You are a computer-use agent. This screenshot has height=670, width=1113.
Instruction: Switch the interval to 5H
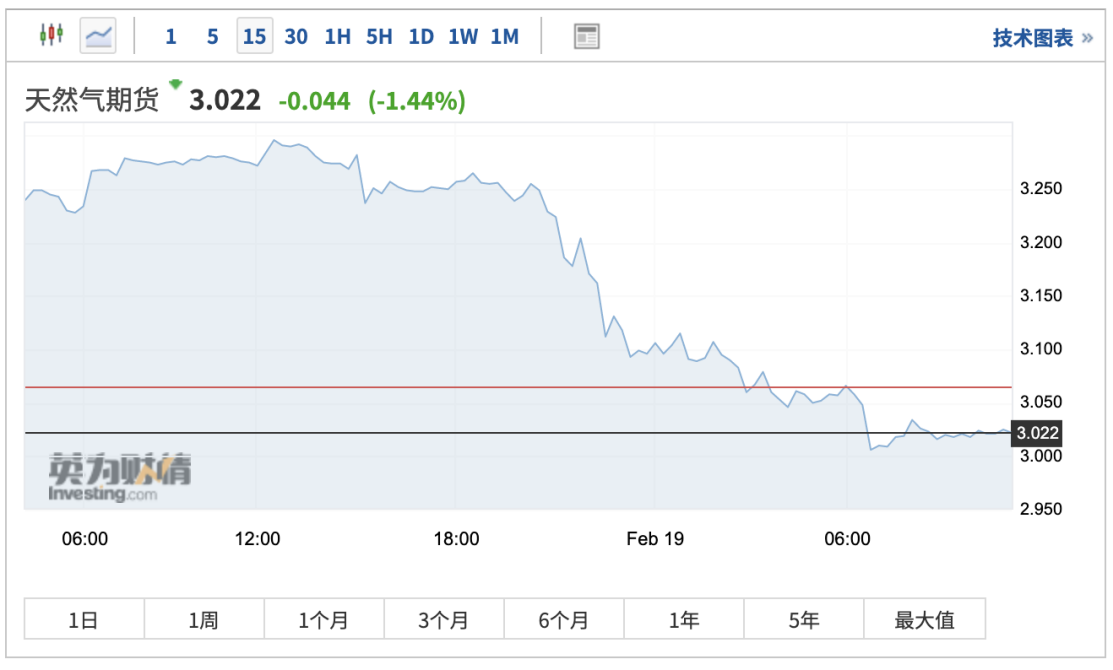tap(379, 37)
